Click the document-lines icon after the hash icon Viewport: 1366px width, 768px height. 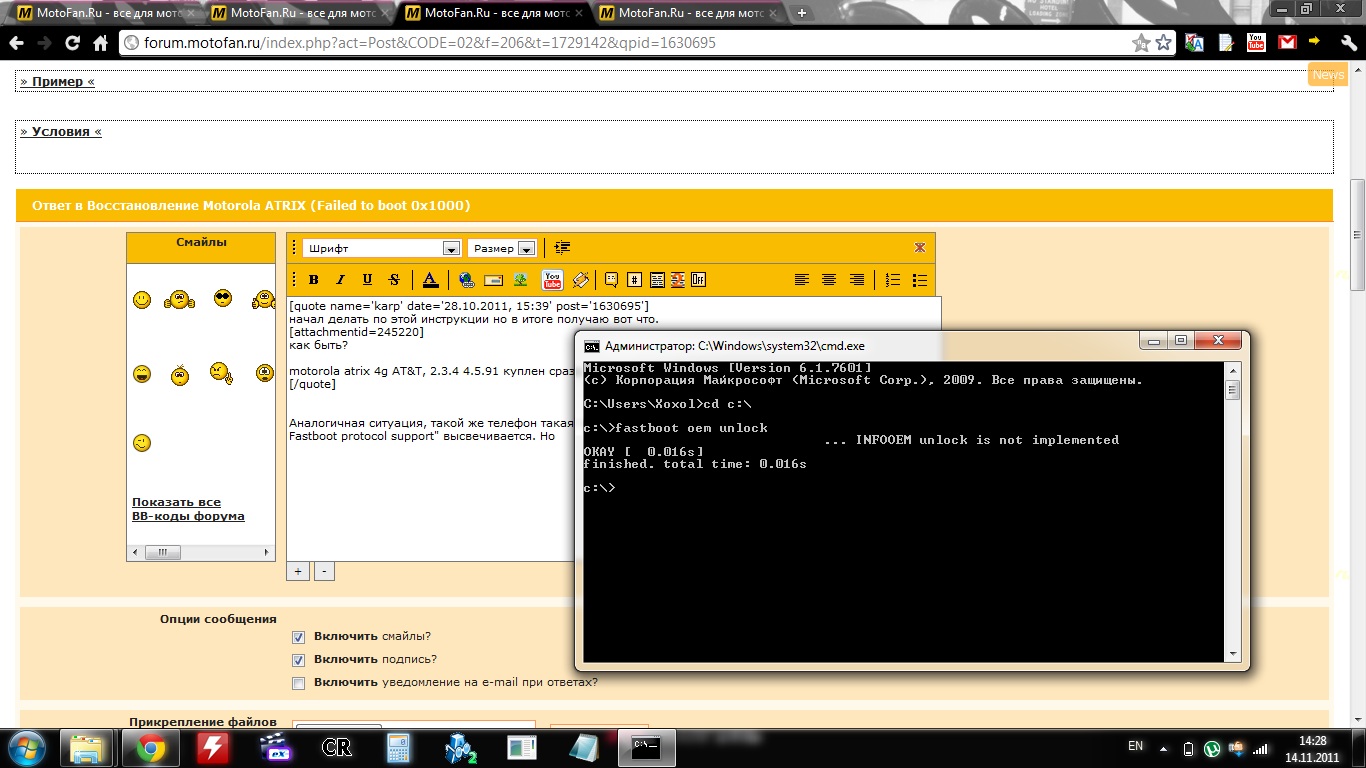click(x=657, y=280)
